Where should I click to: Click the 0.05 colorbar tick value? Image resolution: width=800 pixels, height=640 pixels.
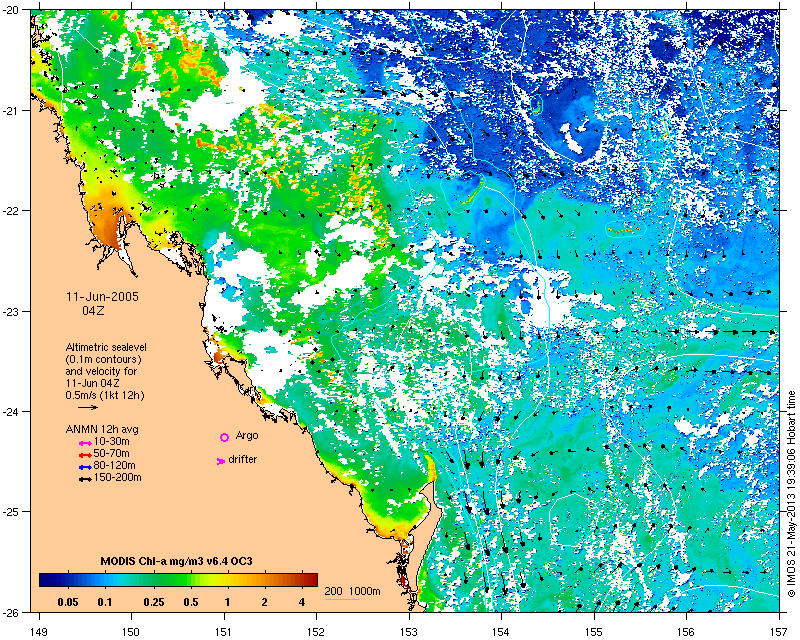(x=68, y=602)
